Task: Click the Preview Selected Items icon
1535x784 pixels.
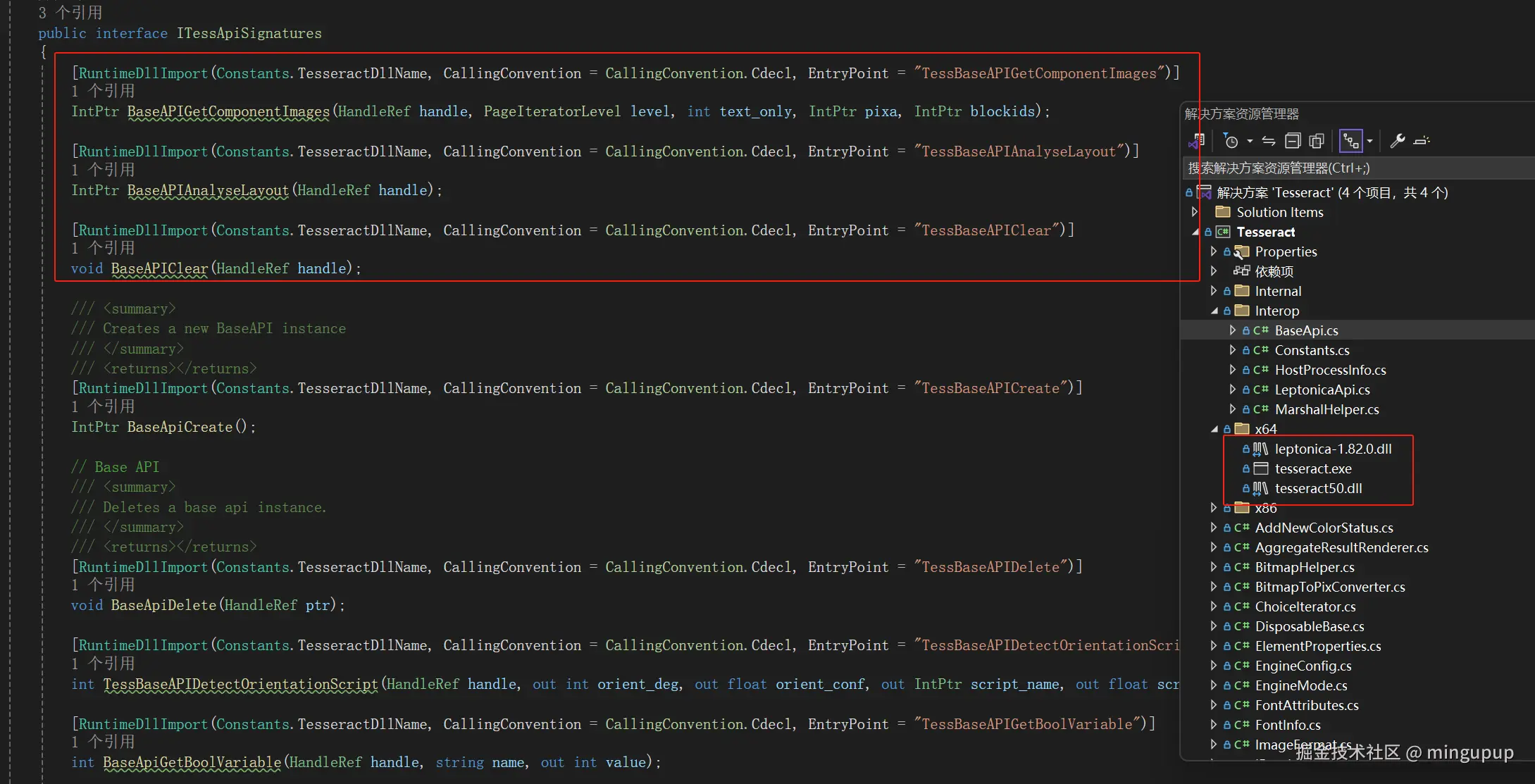Action: click(1422, 142)
